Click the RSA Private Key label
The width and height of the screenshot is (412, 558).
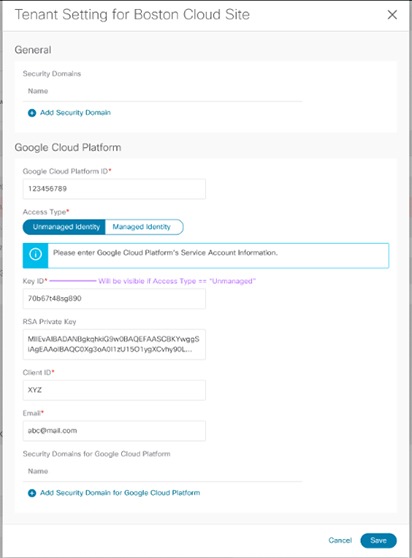(x=49, y=322)
